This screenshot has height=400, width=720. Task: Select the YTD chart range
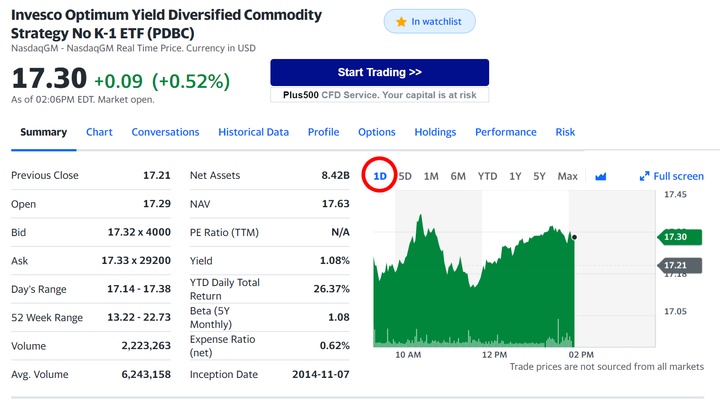click(x=487, y=176)
